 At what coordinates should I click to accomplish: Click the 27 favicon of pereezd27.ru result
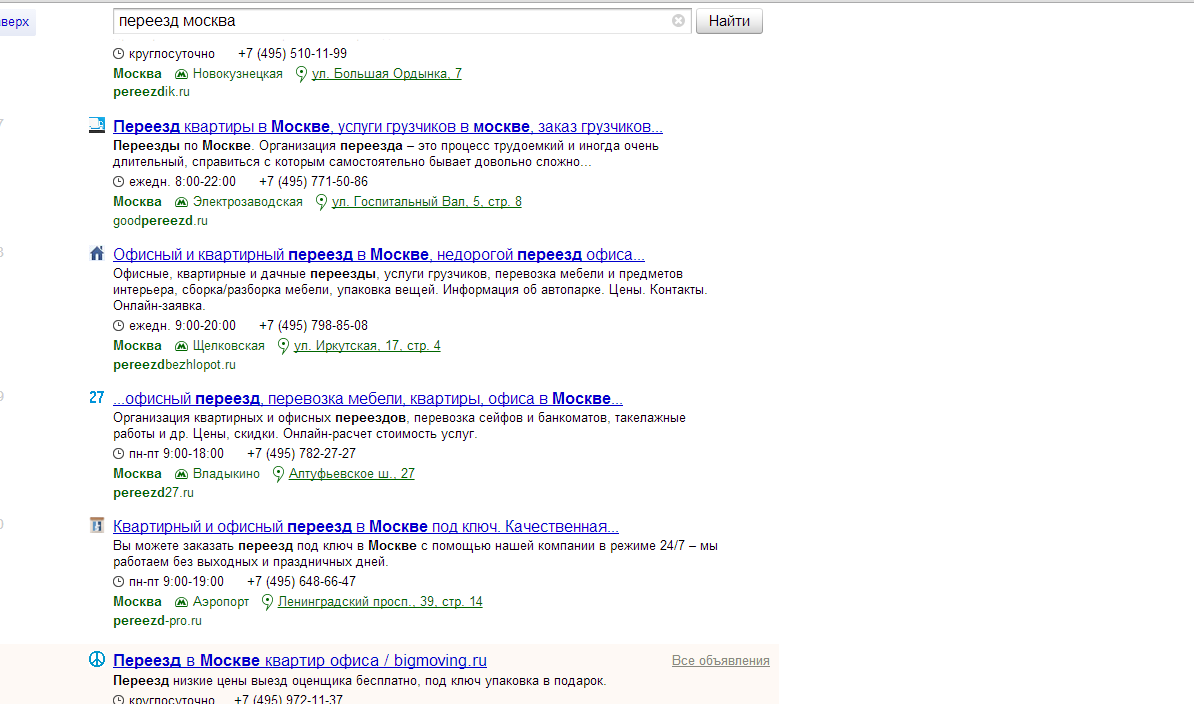coord(97,397)
